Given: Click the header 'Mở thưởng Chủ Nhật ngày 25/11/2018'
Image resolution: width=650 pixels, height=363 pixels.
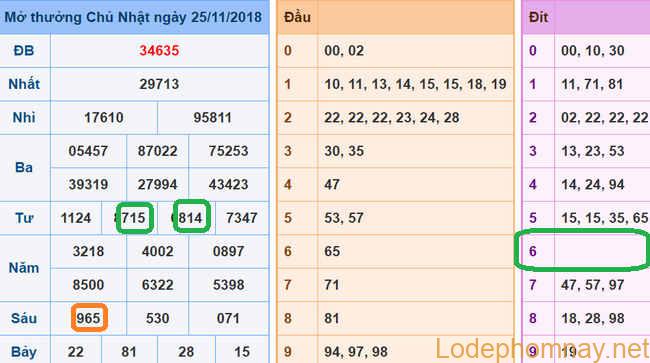Looking at the screenshot, I should 133,17.
